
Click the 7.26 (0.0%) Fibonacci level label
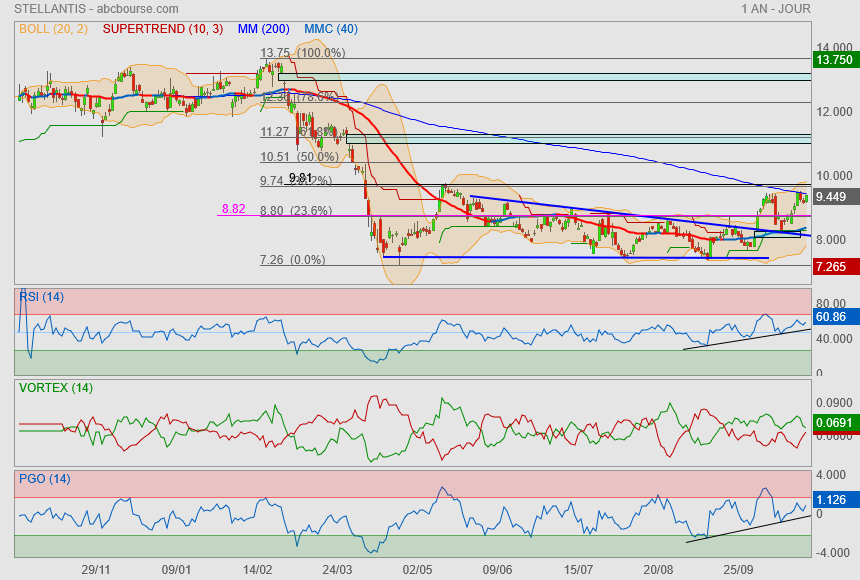click(292, 260)
